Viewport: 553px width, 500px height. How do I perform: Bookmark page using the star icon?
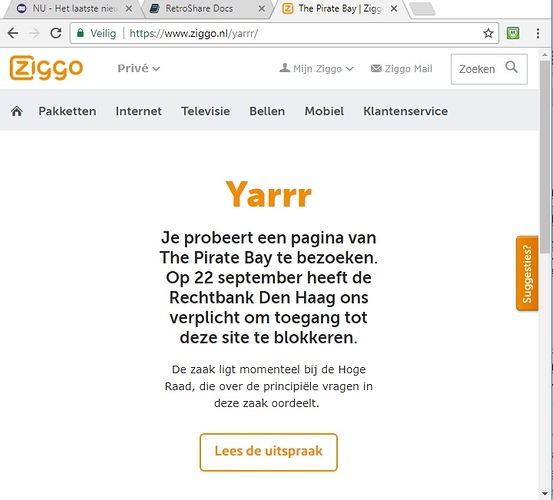pos(488,33)
